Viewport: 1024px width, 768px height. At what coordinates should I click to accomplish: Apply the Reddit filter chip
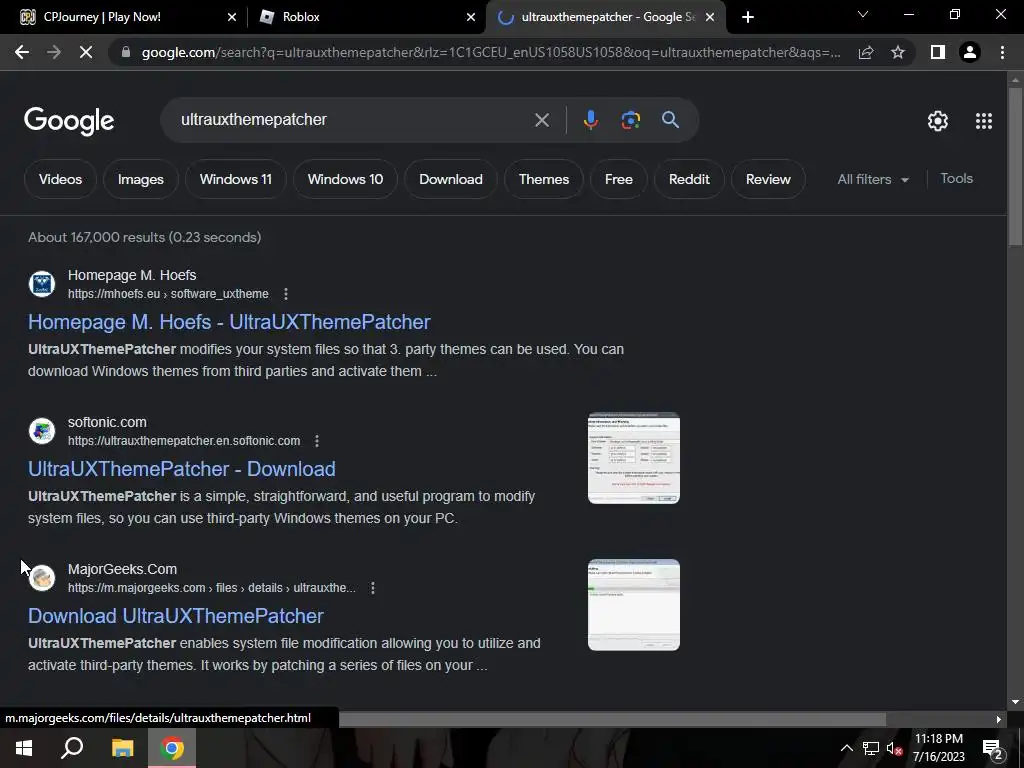(689, 179)
